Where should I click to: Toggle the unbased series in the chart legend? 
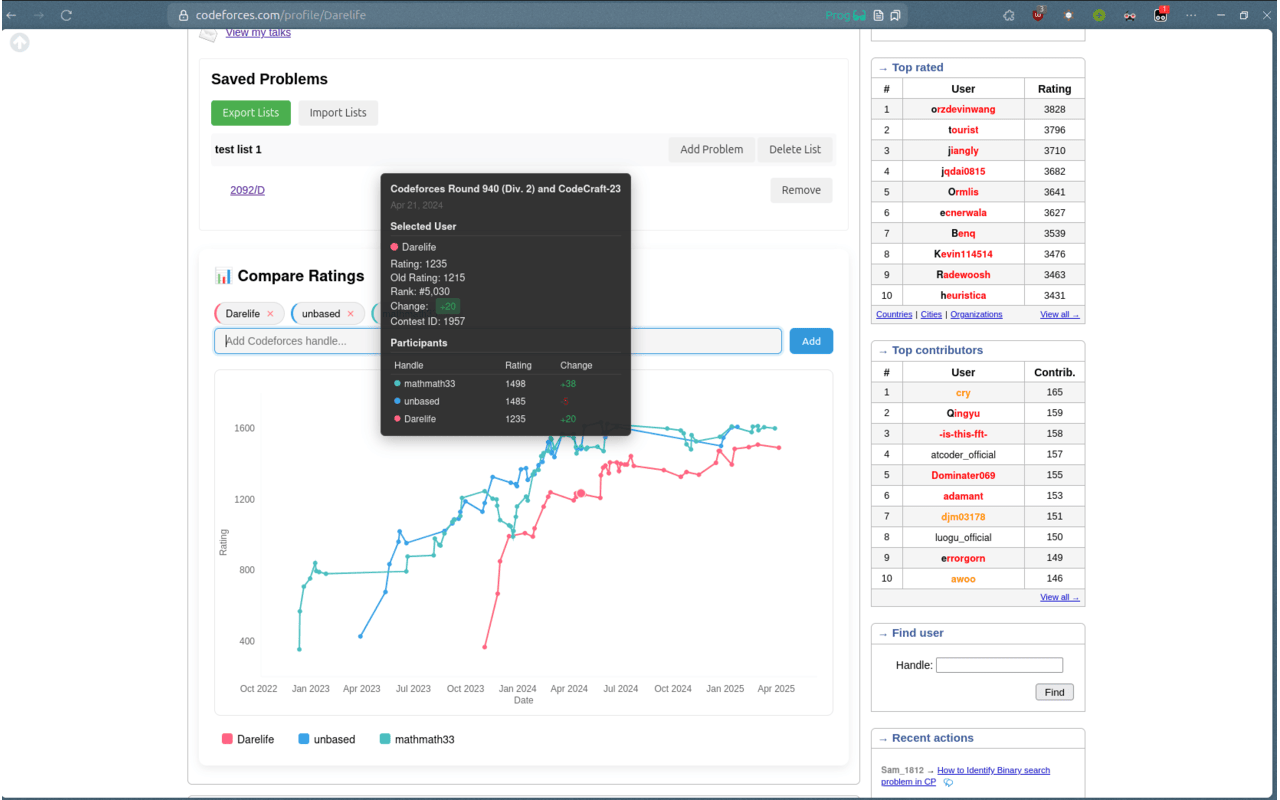point(327,739)
